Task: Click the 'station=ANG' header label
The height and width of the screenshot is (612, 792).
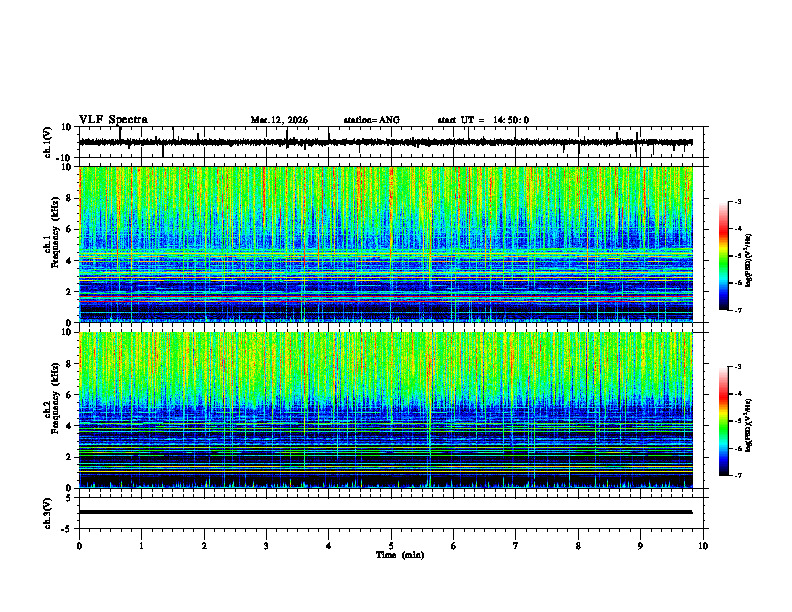Action: coord(372,120)
